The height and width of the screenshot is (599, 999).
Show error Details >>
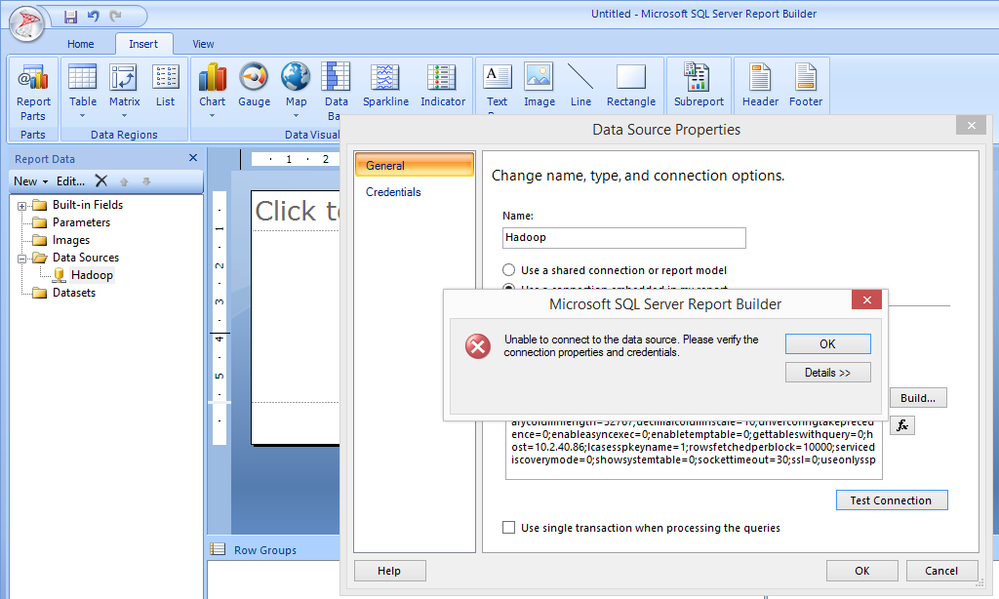coord(828,373)
